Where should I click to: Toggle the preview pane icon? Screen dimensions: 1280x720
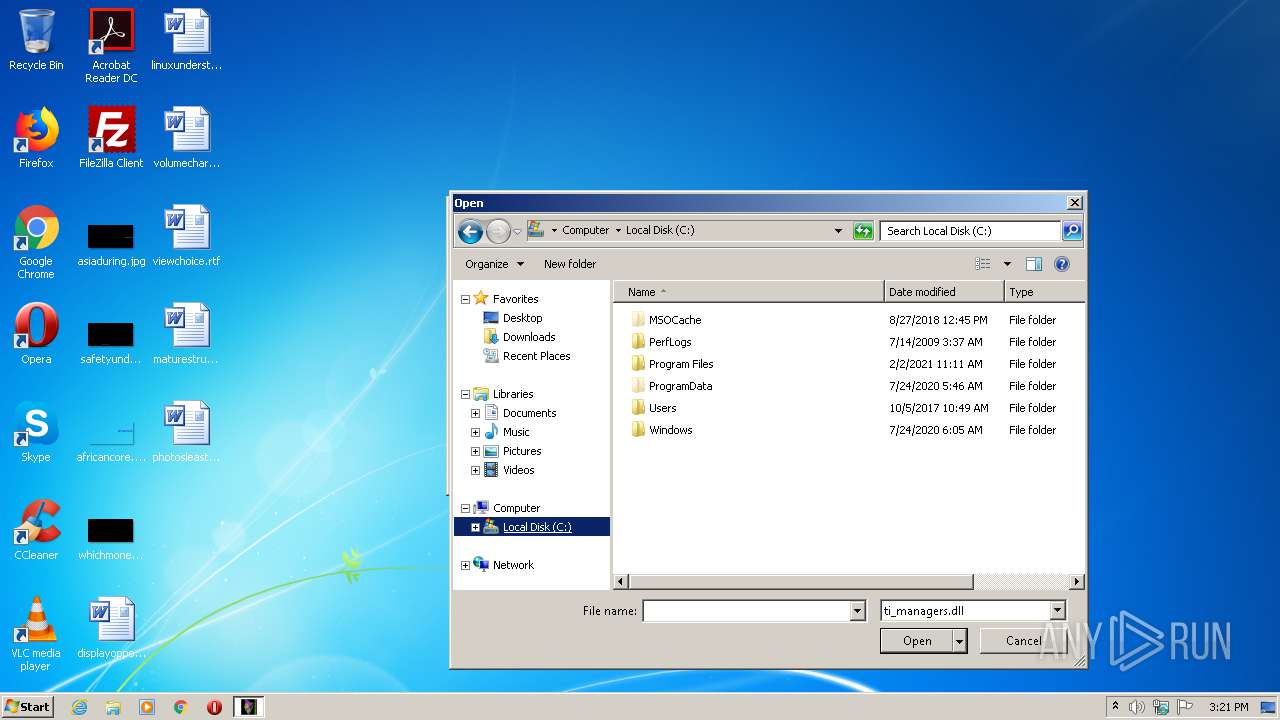pyautogui.click(x=1034, y=264)
